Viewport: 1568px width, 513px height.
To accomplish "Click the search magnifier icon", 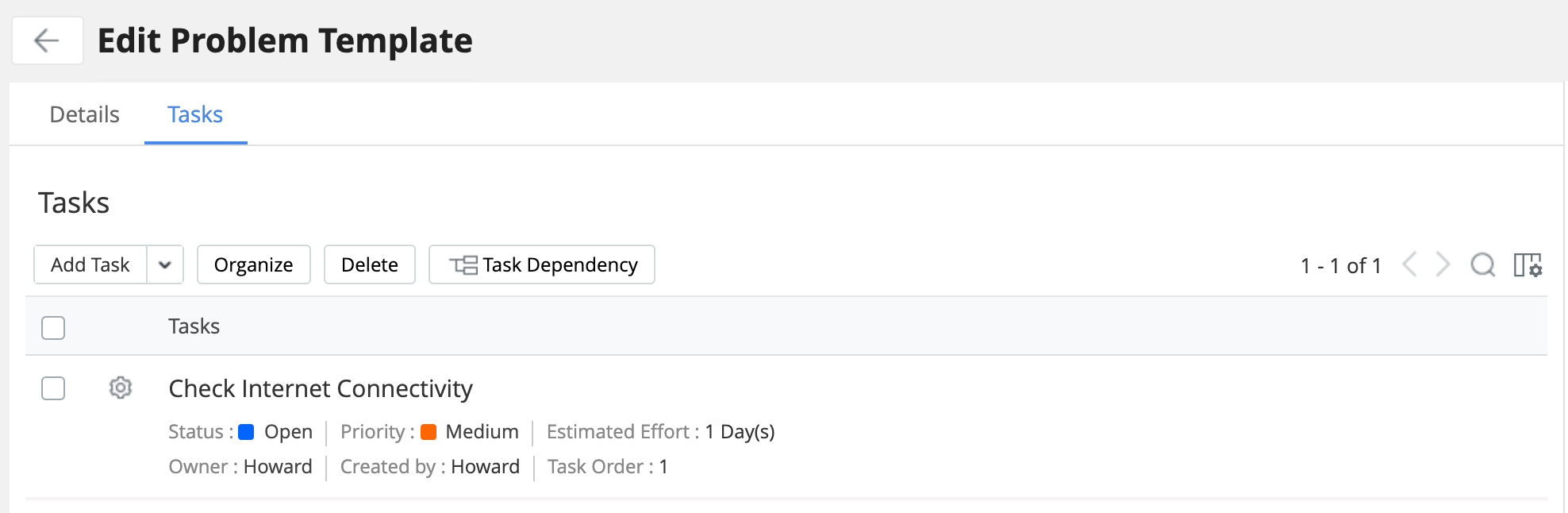I will [1482, 265].
